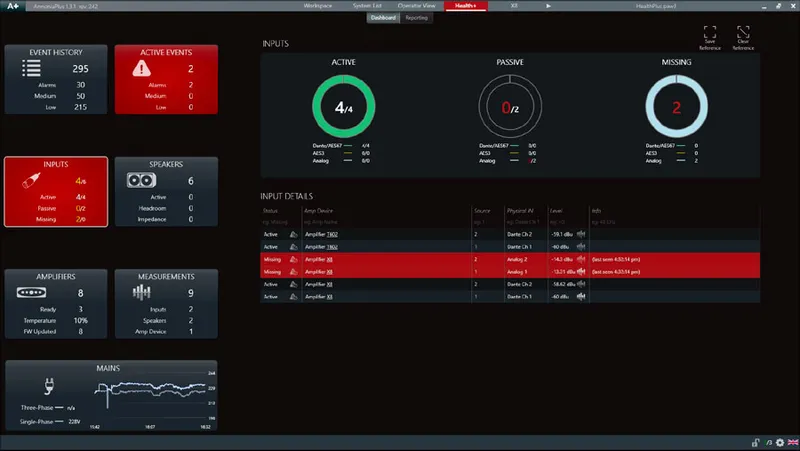Click the Level filter field
800x451 pixels.
568,222
